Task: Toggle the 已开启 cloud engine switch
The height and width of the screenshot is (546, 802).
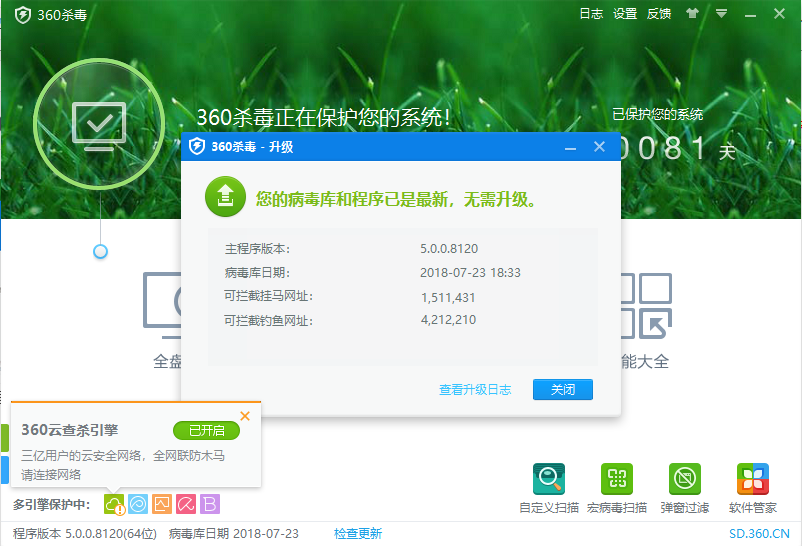Action: [207, 430]
